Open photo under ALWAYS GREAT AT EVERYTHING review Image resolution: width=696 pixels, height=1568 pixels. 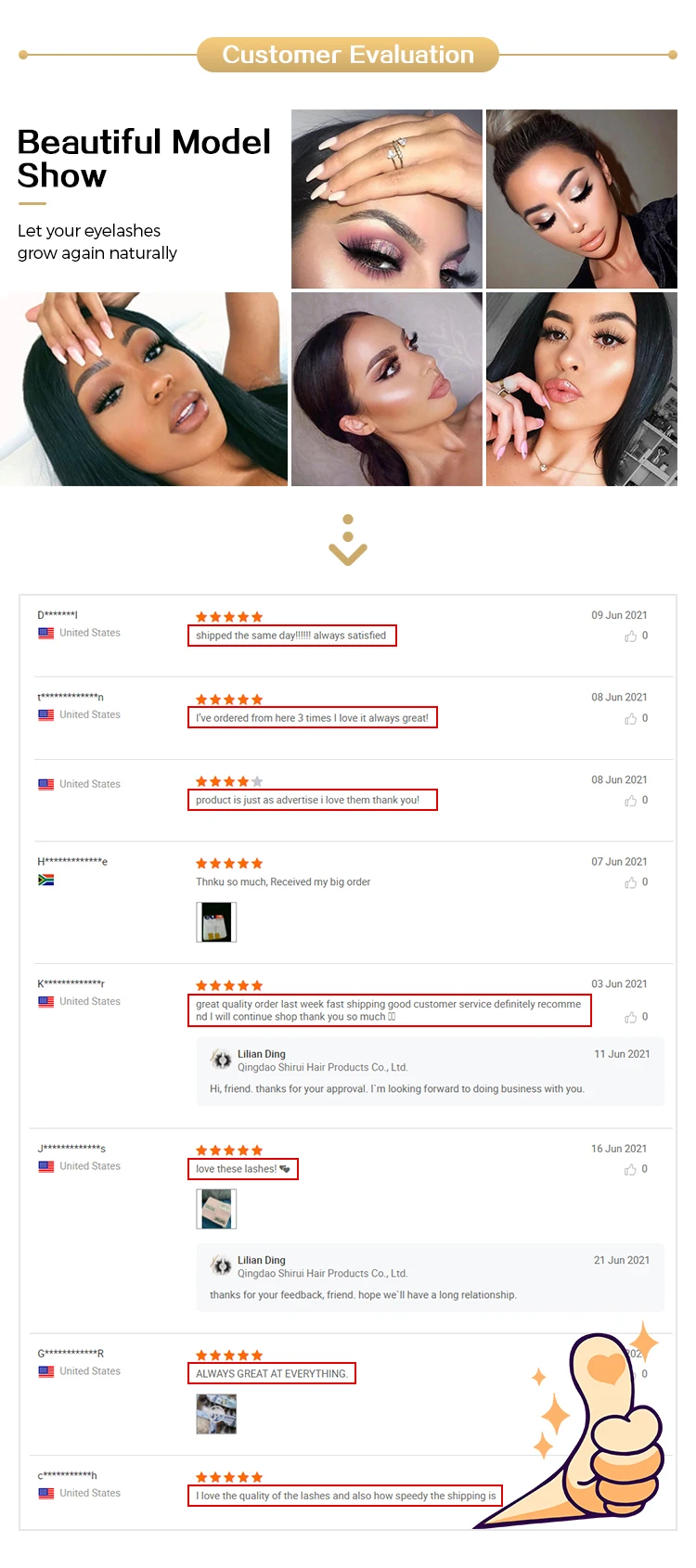pos(216,1415)
